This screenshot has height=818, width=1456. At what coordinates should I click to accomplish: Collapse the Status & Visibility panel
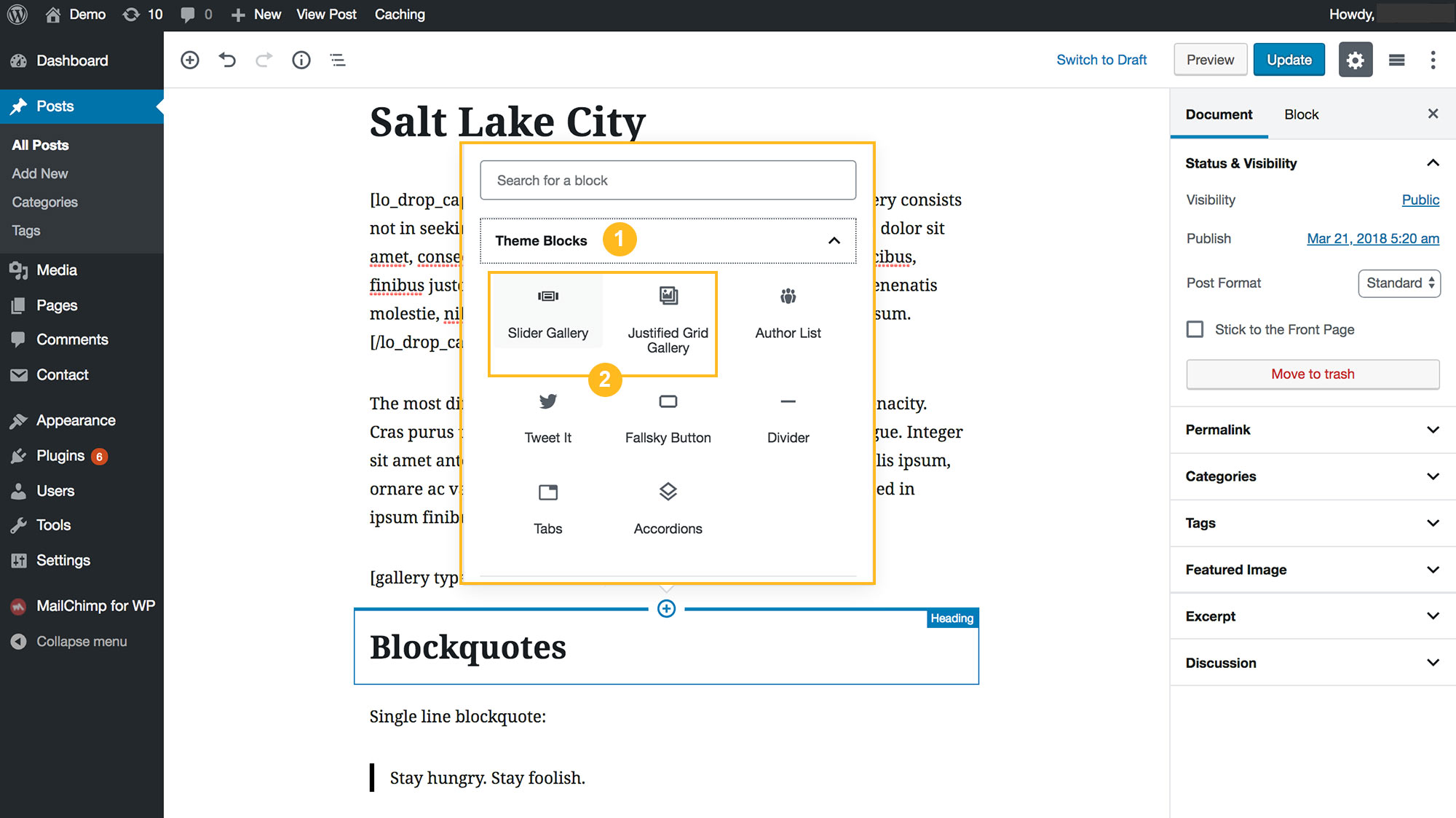click(x=1313, y=163)
